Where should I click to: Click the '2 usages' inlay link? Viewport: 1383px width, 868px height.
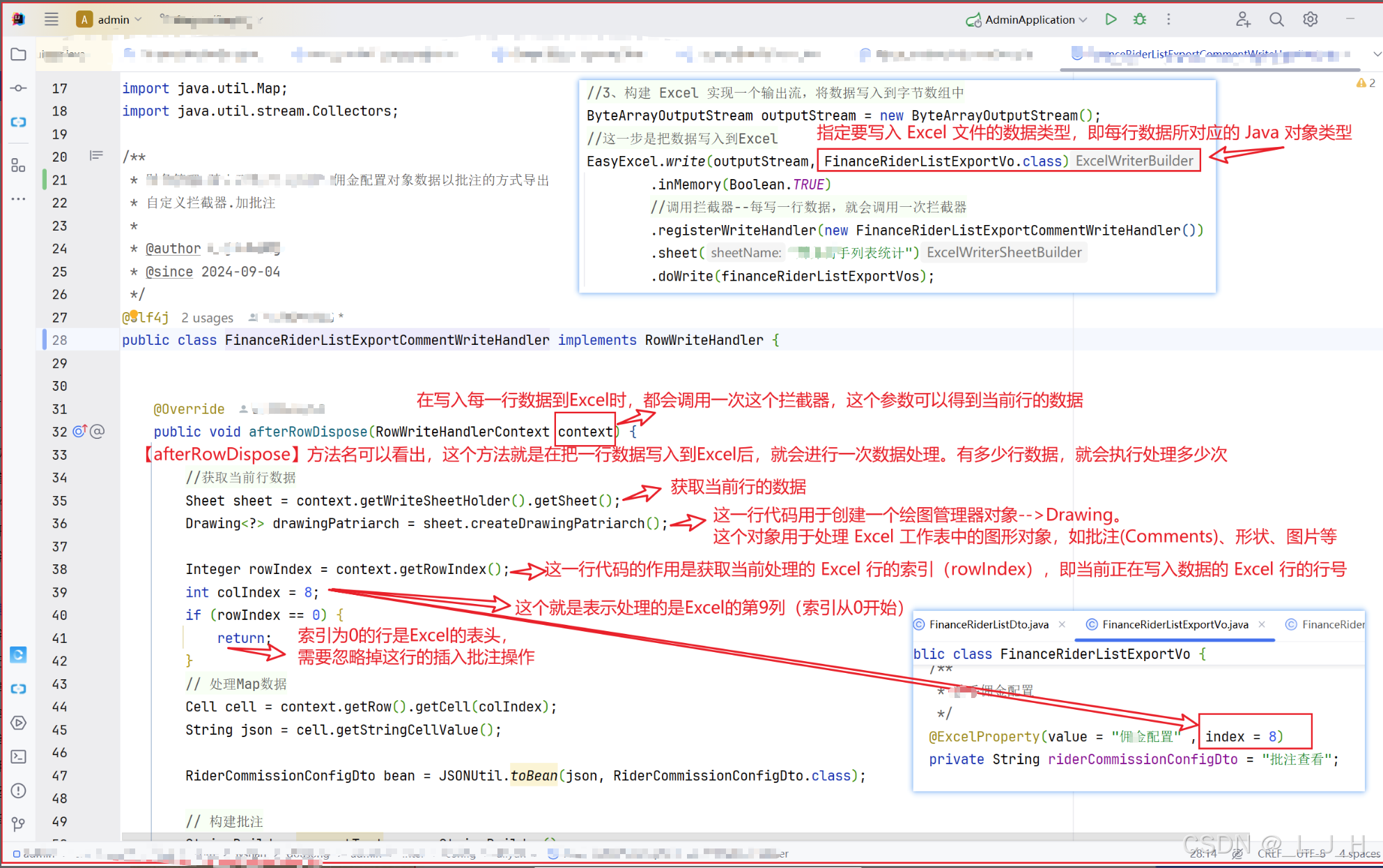(x=207, y=318)
